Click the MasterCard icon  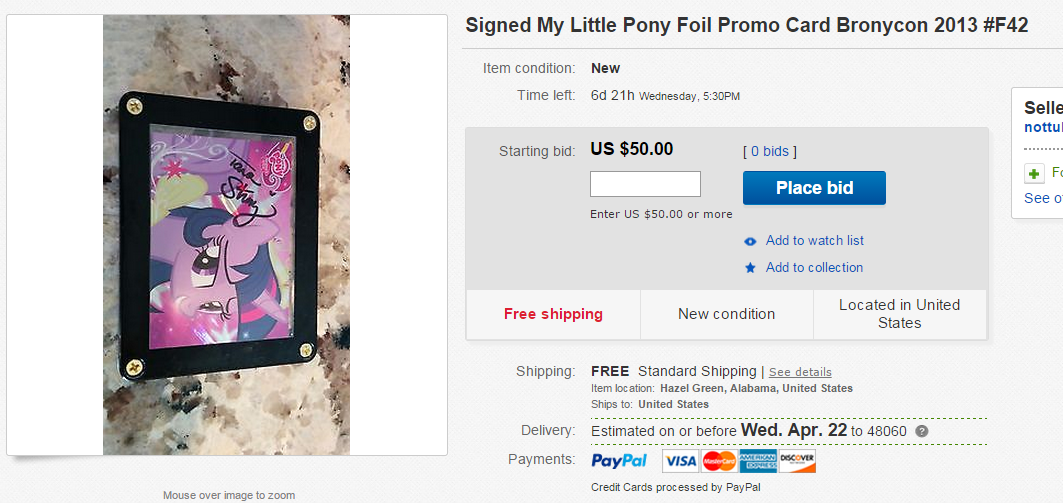pyautogui.click(x=719, y=461)
